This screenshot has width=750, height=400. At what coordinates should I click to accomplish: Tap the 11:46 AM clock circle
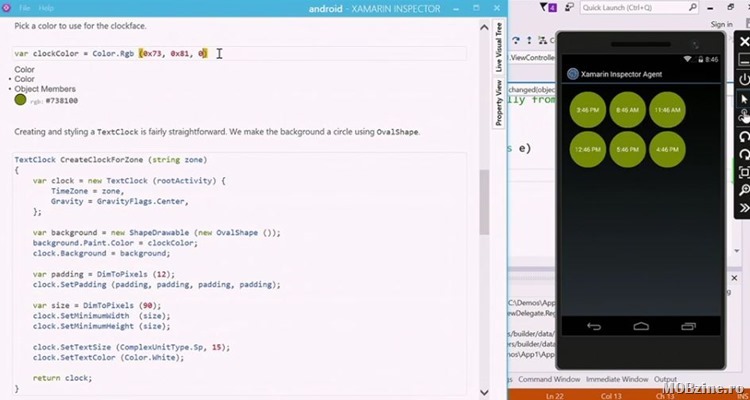click(667, 110)
